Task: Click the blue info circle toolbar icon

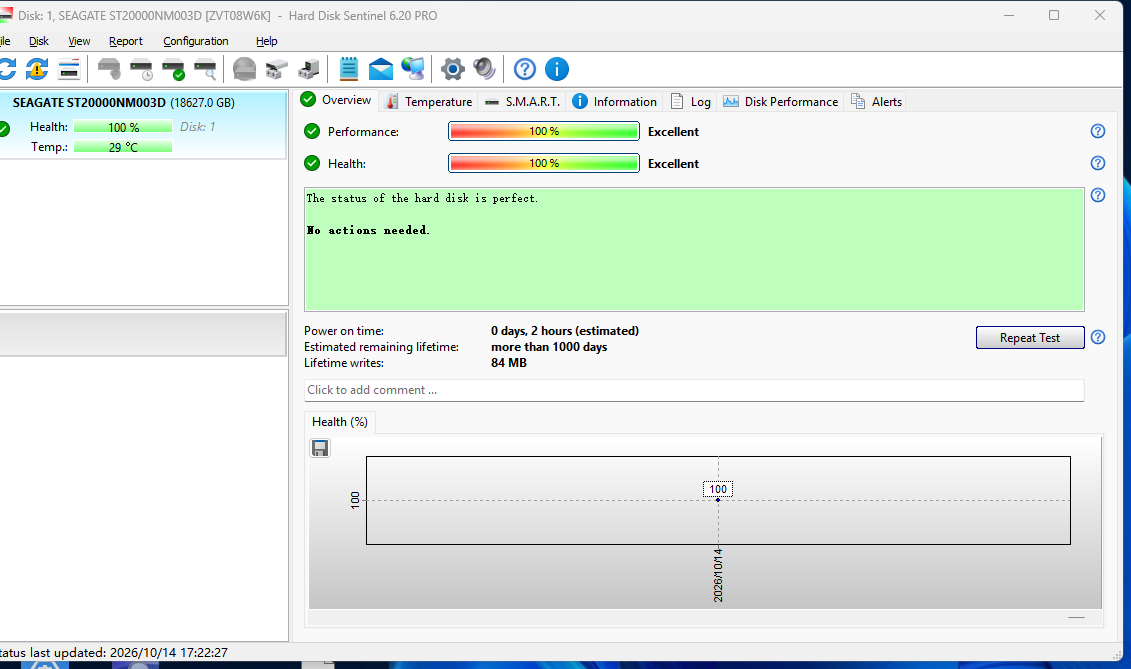Action: (x=557, y=69)
